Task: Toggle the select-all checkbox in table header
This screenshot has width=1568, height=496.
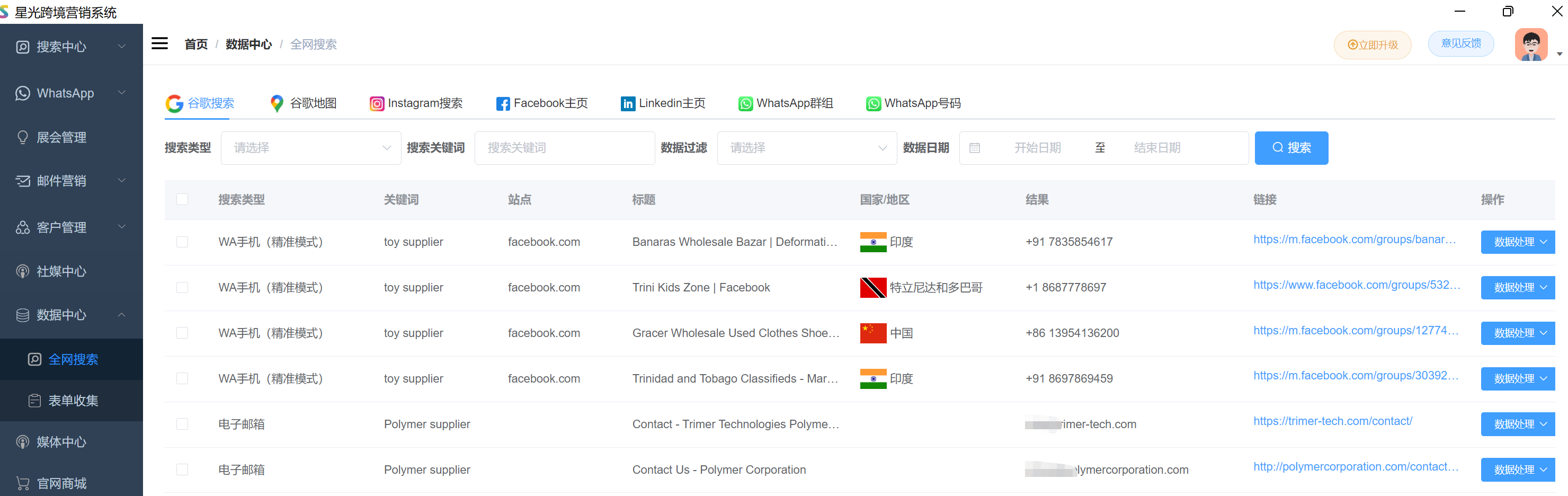Action: click(182, 200)
